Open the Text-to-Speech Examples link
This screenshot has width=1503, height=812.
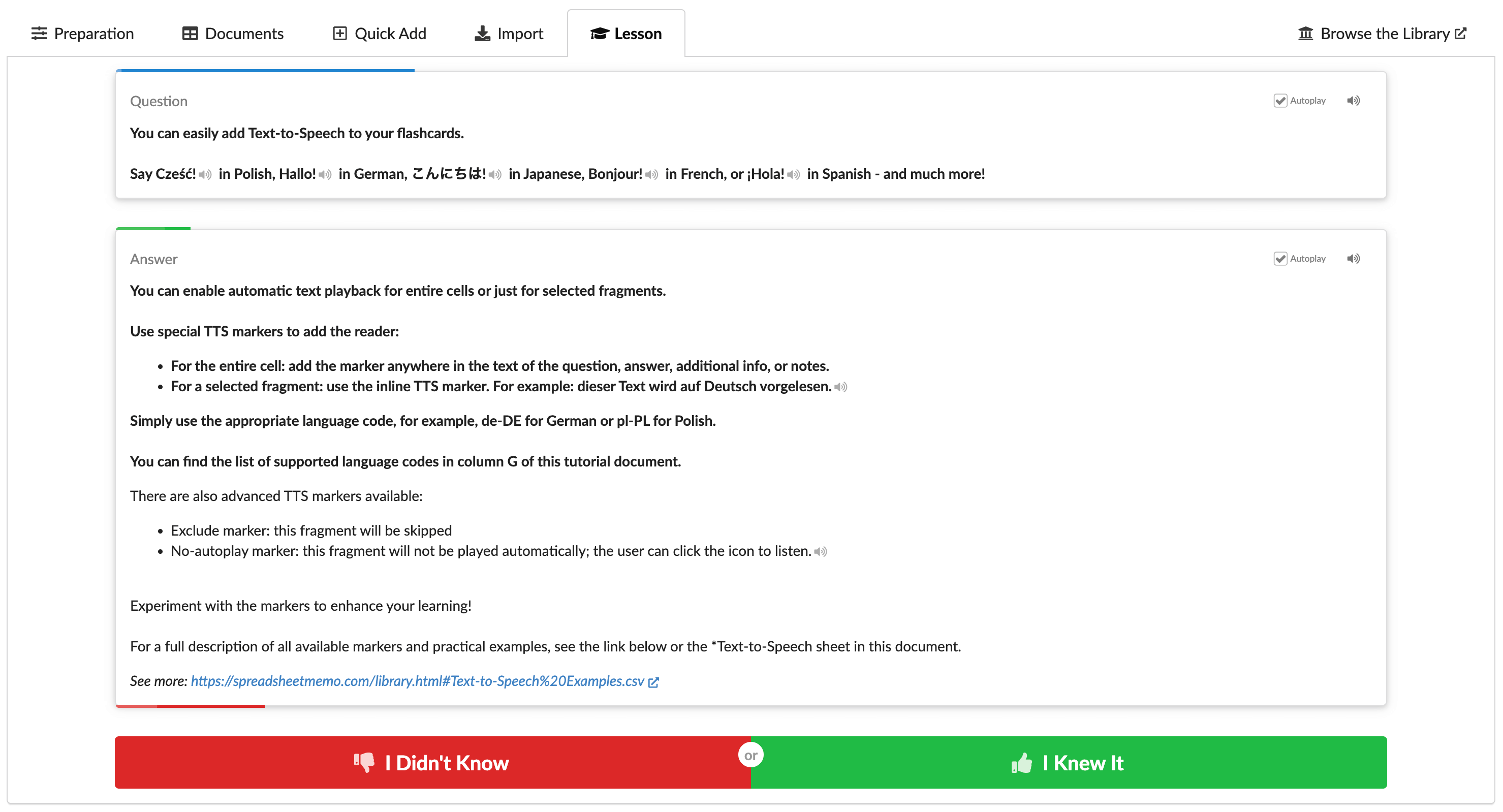tap(418, 681)
